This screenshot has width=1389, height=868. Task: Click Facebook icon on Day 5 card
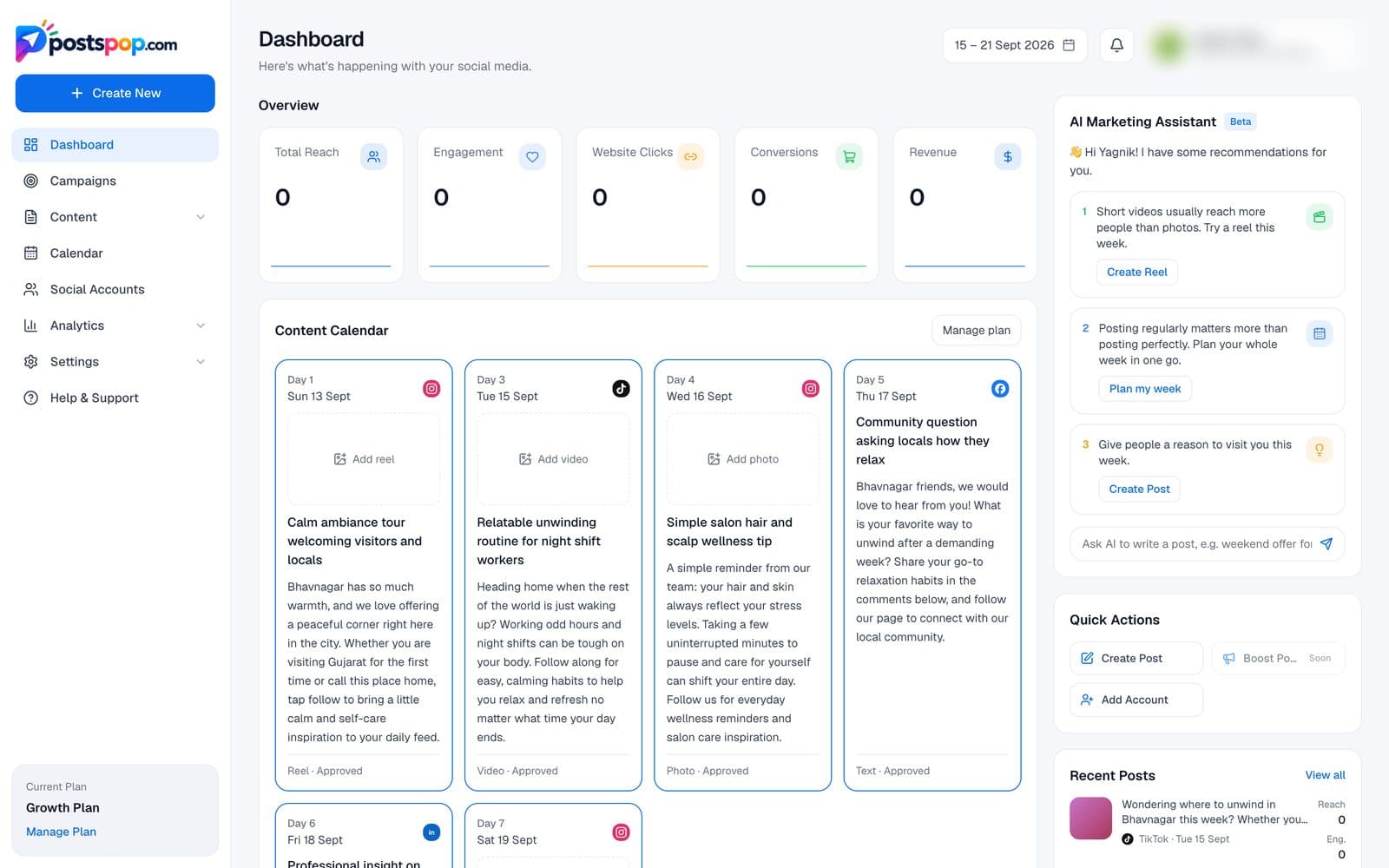[1000, 388]
